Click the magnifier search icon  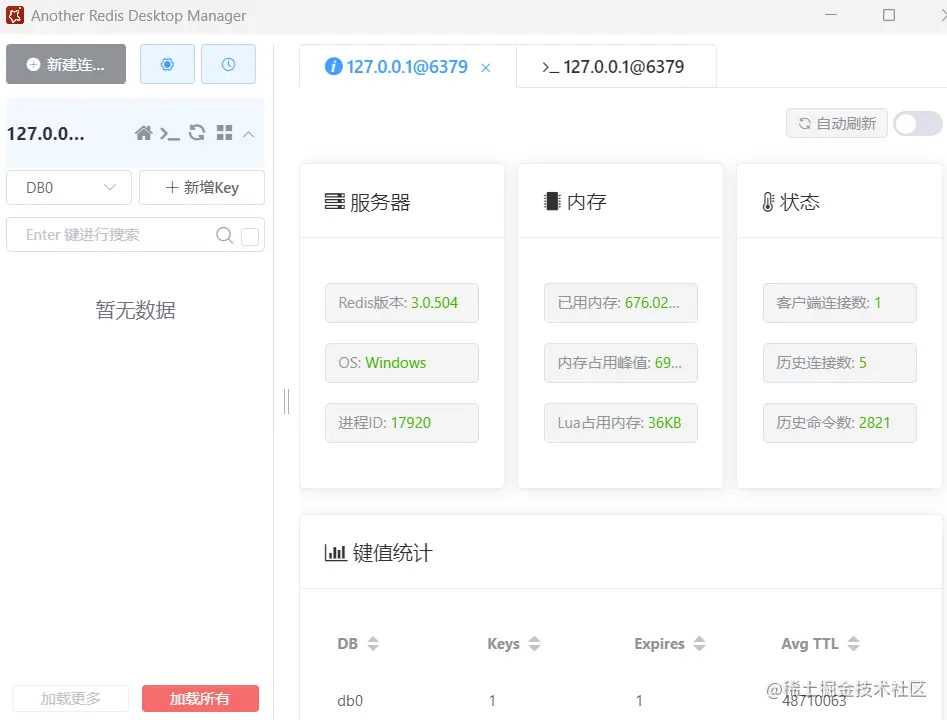click(224, 235)
